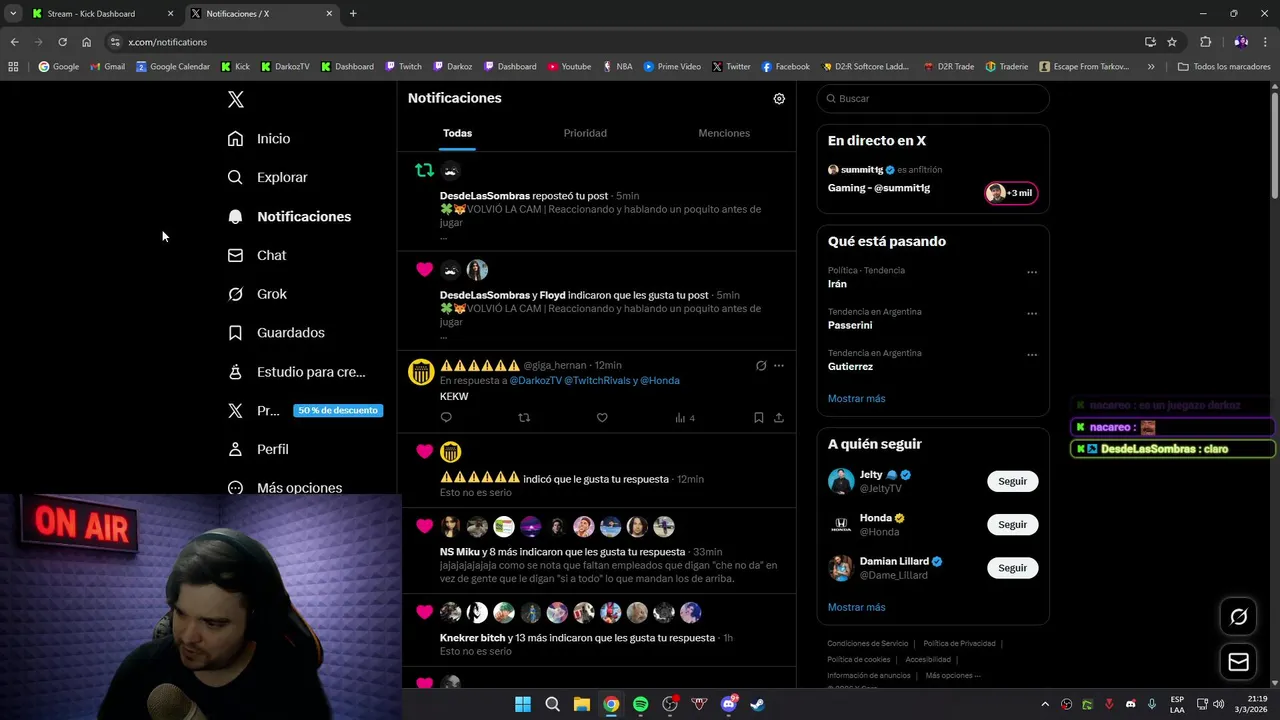Open Chrome tab search dropdown

click(x=13, y=14)
